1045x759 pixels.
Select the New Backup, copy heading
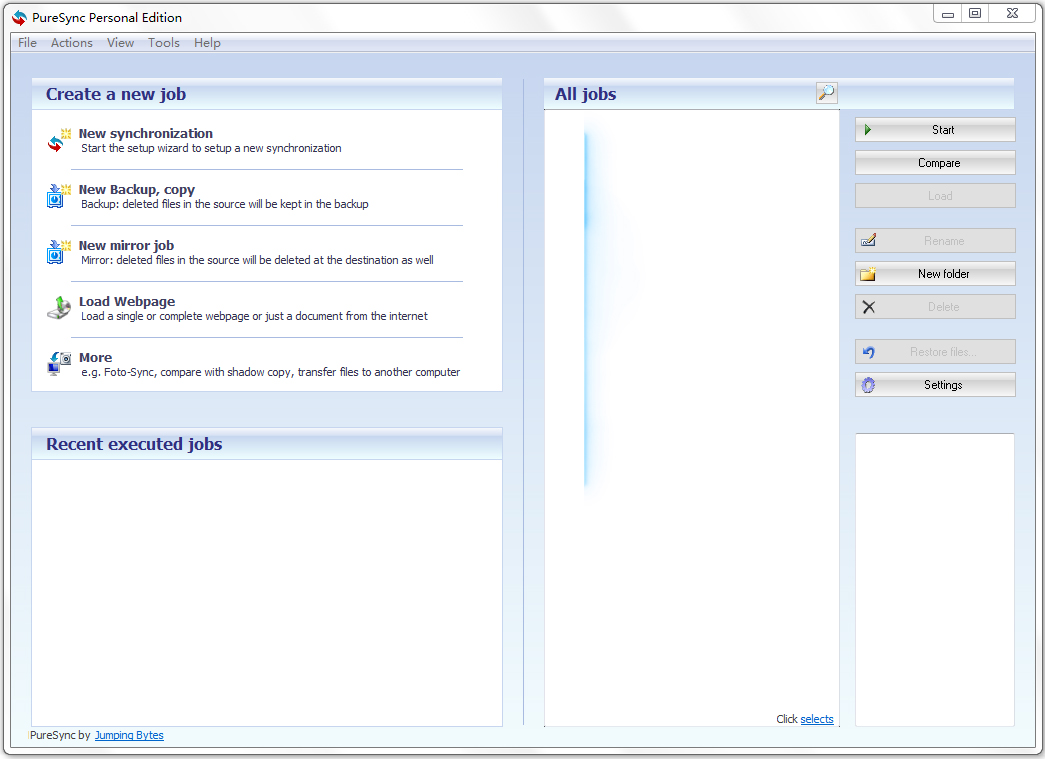[137, 189]
